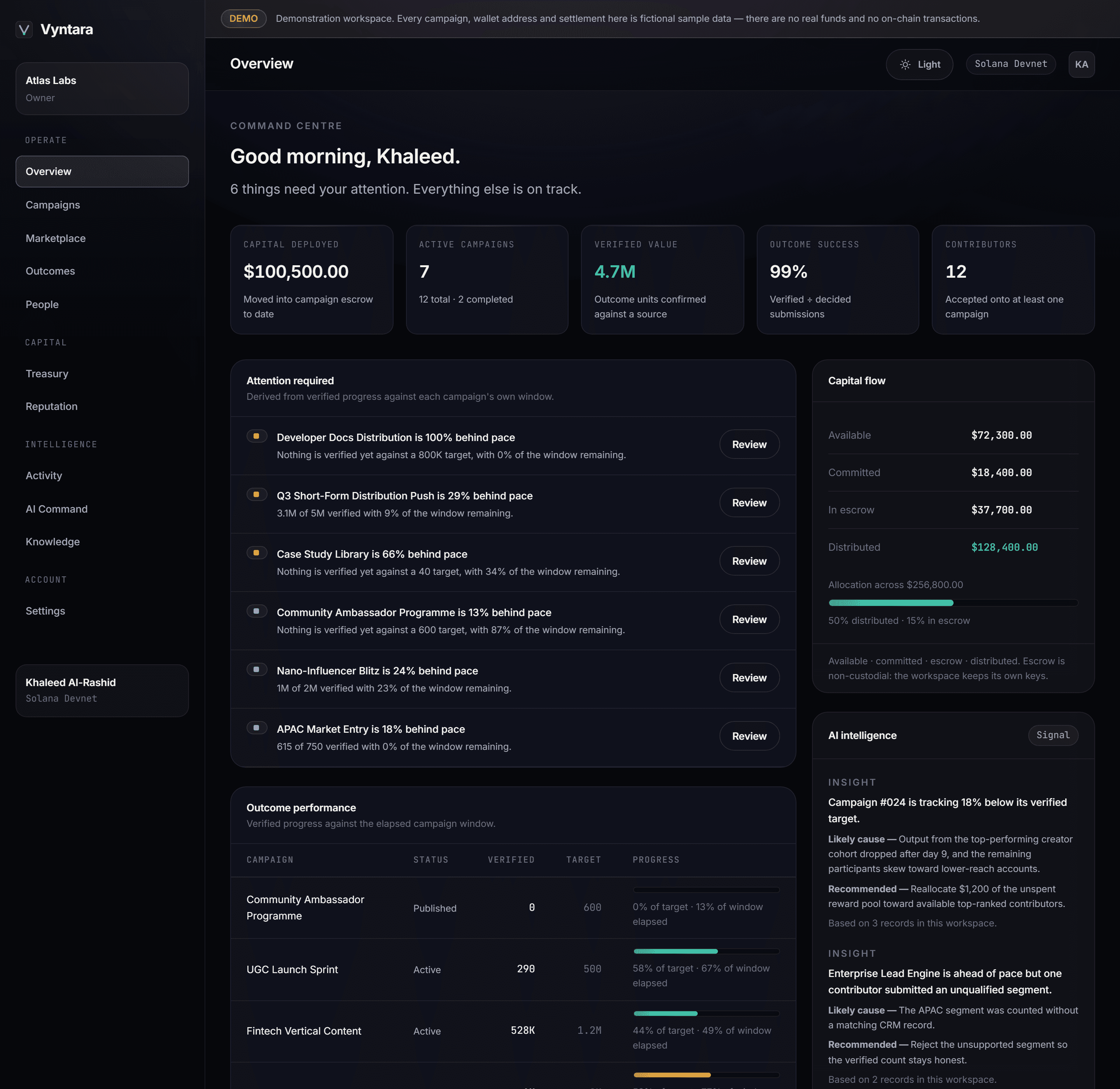Click warning indicator for Case Study Library
Screen dimensions: 1120x1089
[257, 553]
